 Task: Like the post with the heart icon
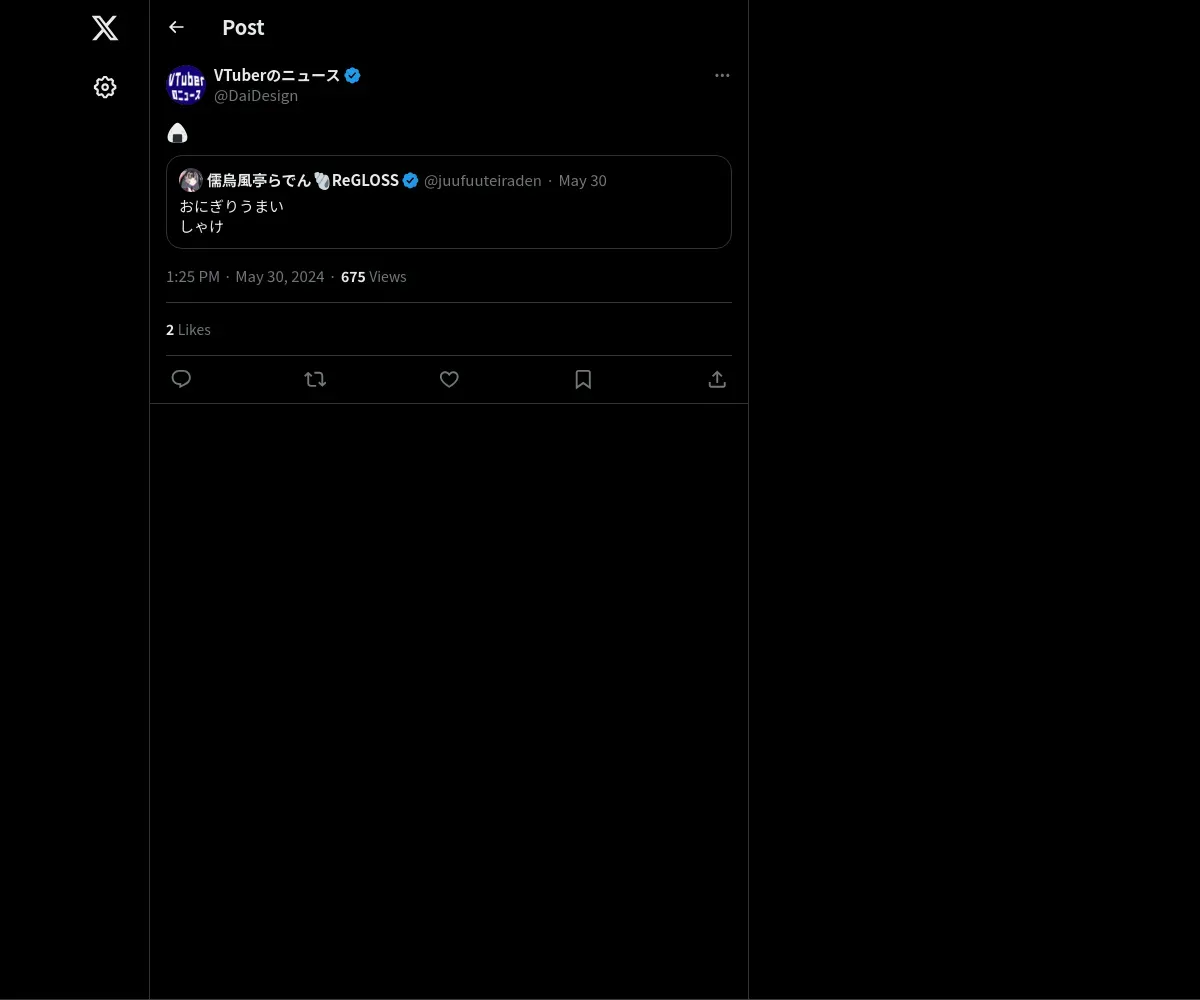449,379
